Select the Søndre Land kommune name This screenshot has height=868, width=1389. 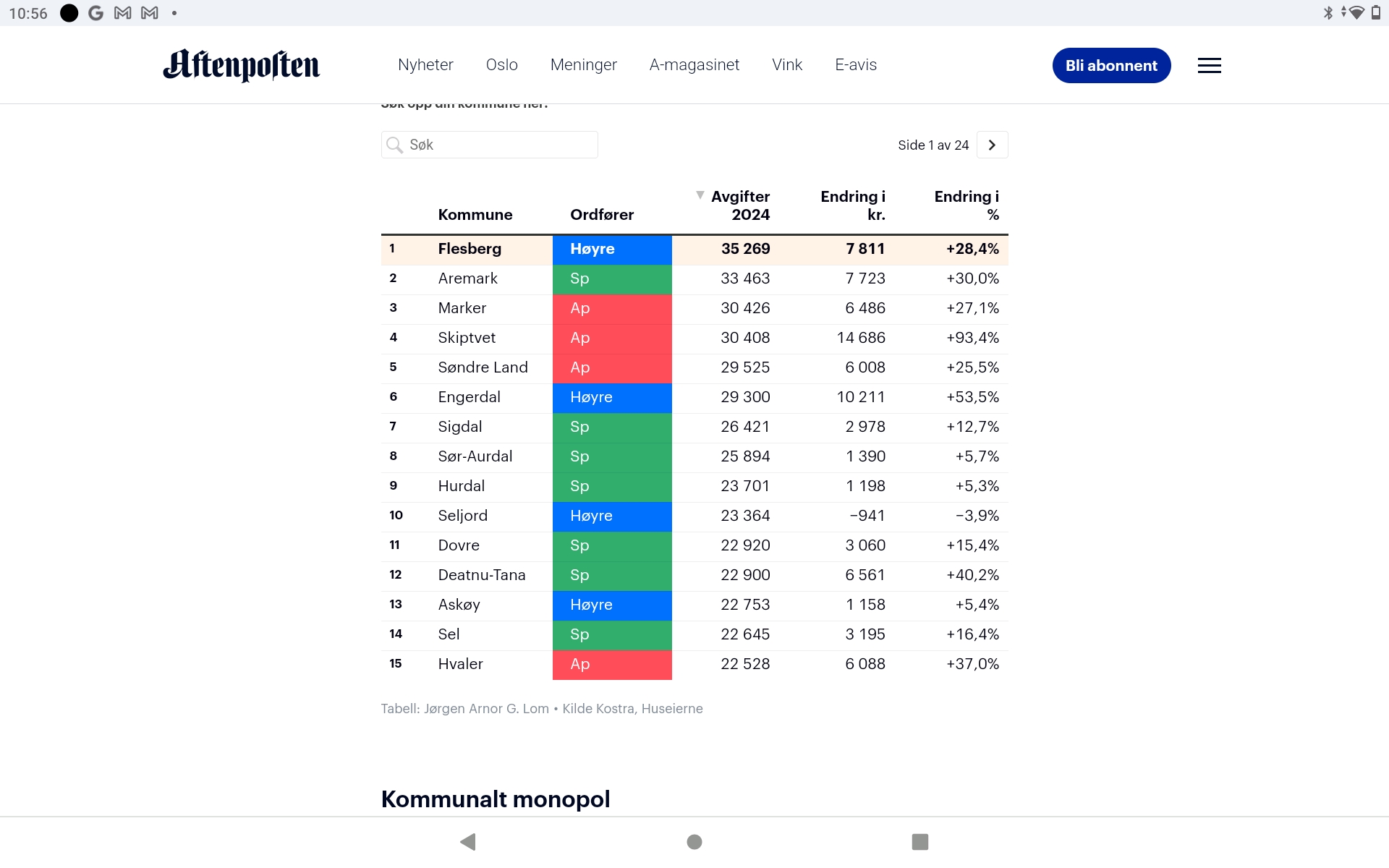click(483, 367)
